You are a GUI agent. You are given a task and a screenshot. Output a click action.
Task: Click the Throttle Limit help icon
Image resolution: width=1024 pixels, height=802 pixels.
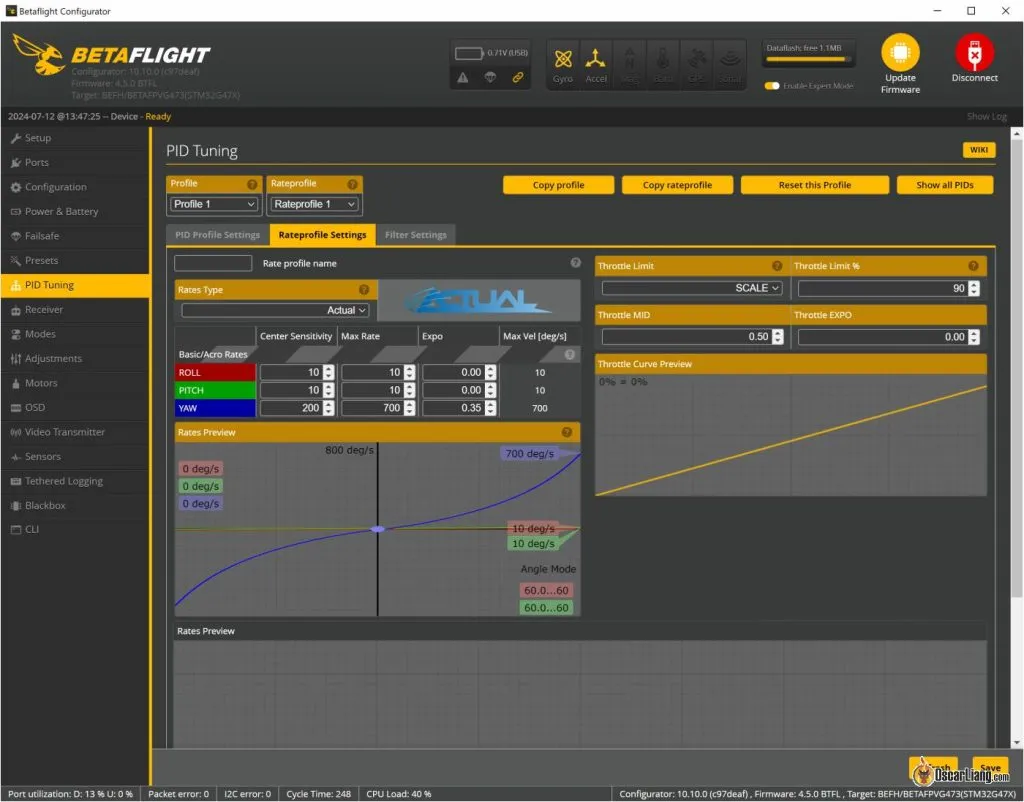click(x=777, y=266)
